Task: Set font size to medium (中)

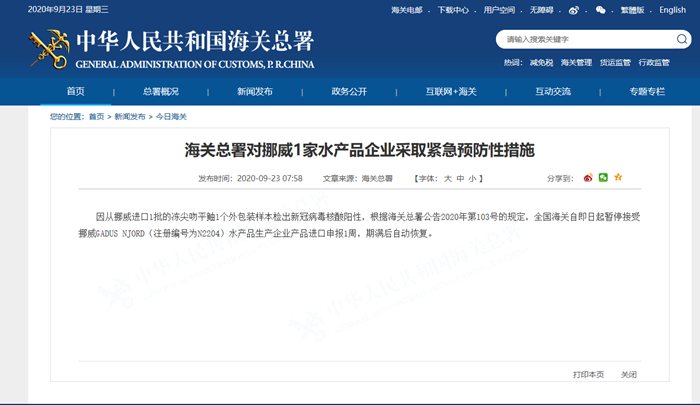Action: pos(460,178)
